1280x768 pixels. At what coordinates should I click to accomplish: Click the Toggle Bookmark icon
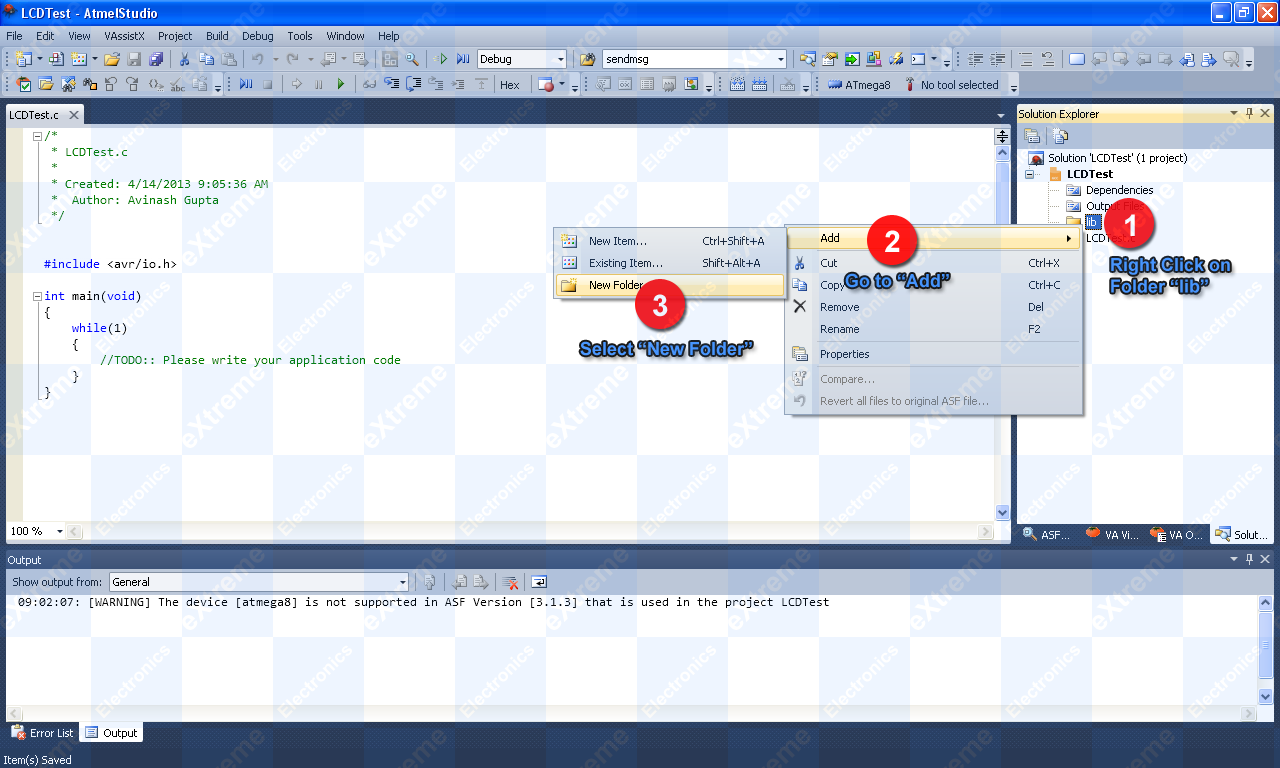(x=1077, y=59)
